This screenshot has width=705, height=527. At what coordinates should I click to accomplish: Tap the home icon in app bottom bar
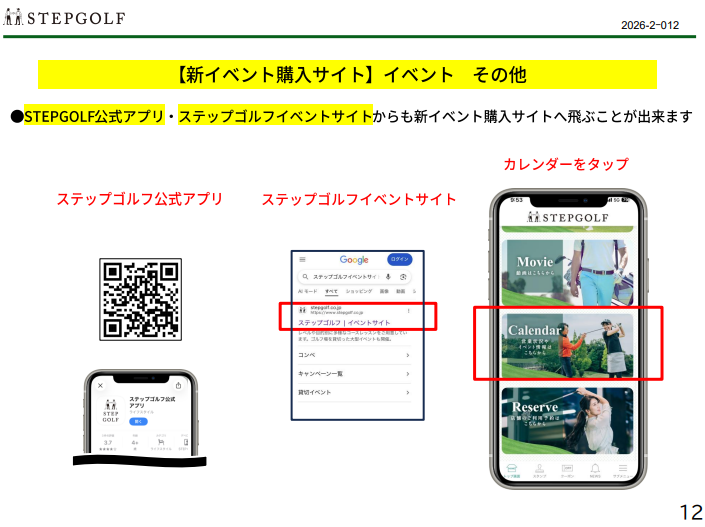tap(512, 468)
